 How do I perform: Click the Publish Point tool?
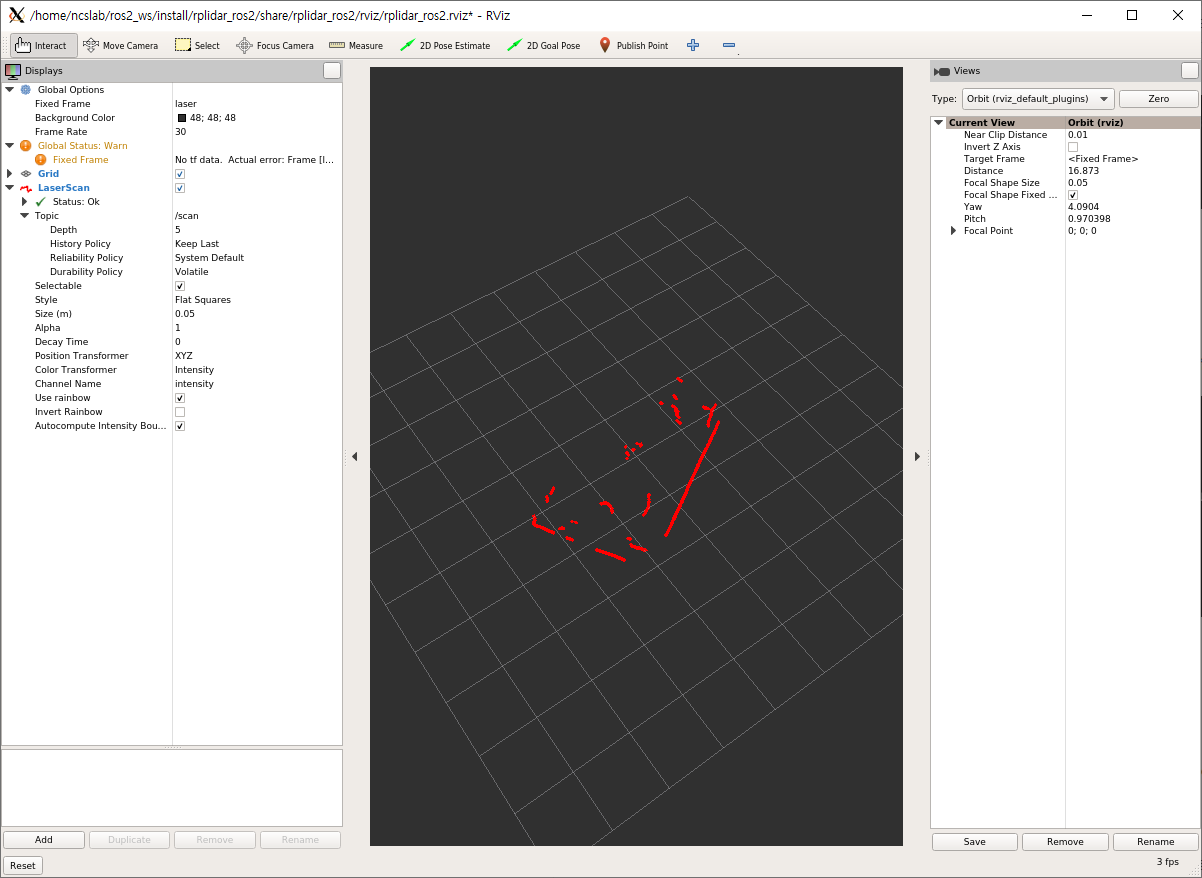pyautogui.click(x=633, y=45)
